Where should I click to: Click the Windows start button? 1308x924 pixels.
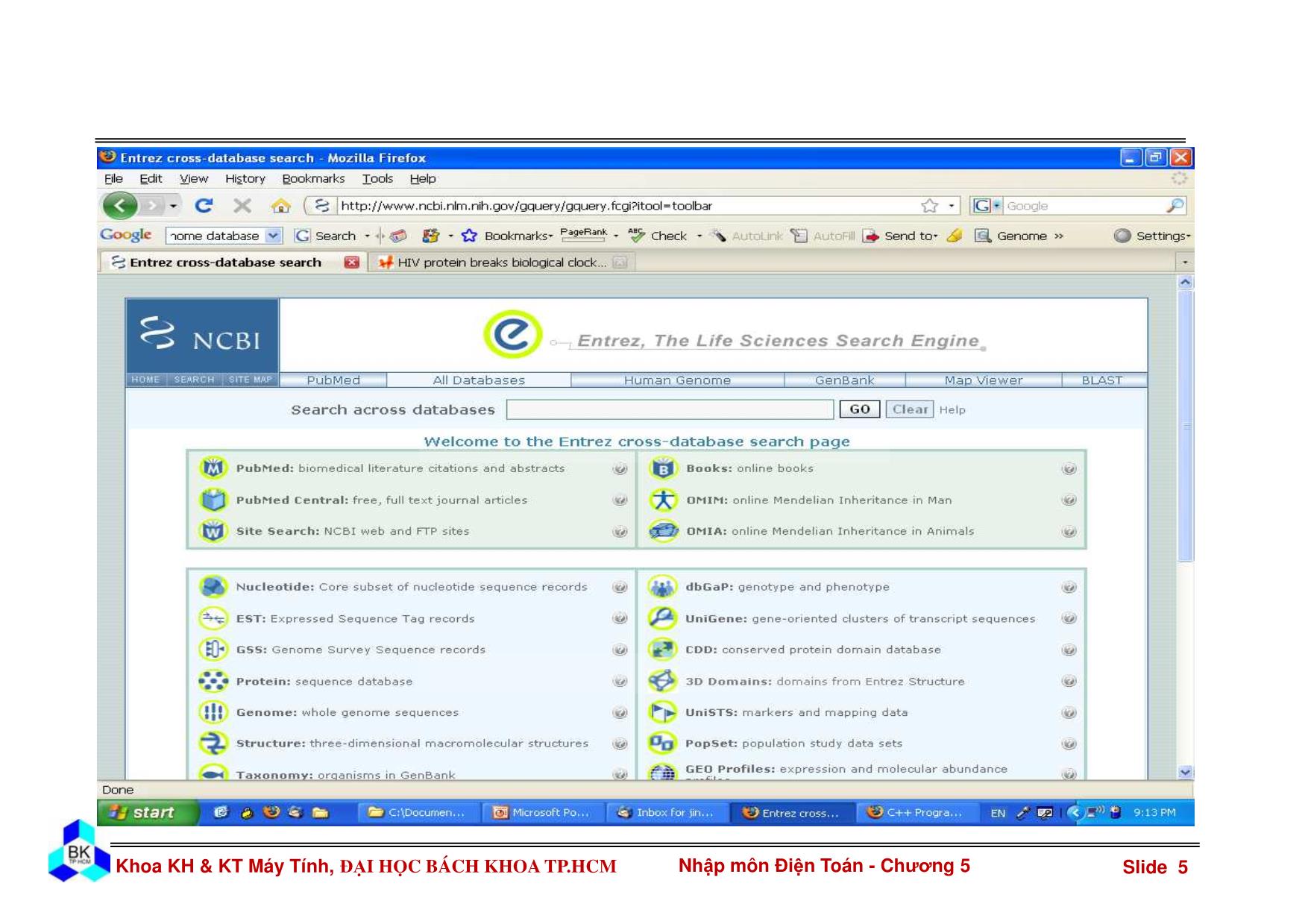click(148, 813)
